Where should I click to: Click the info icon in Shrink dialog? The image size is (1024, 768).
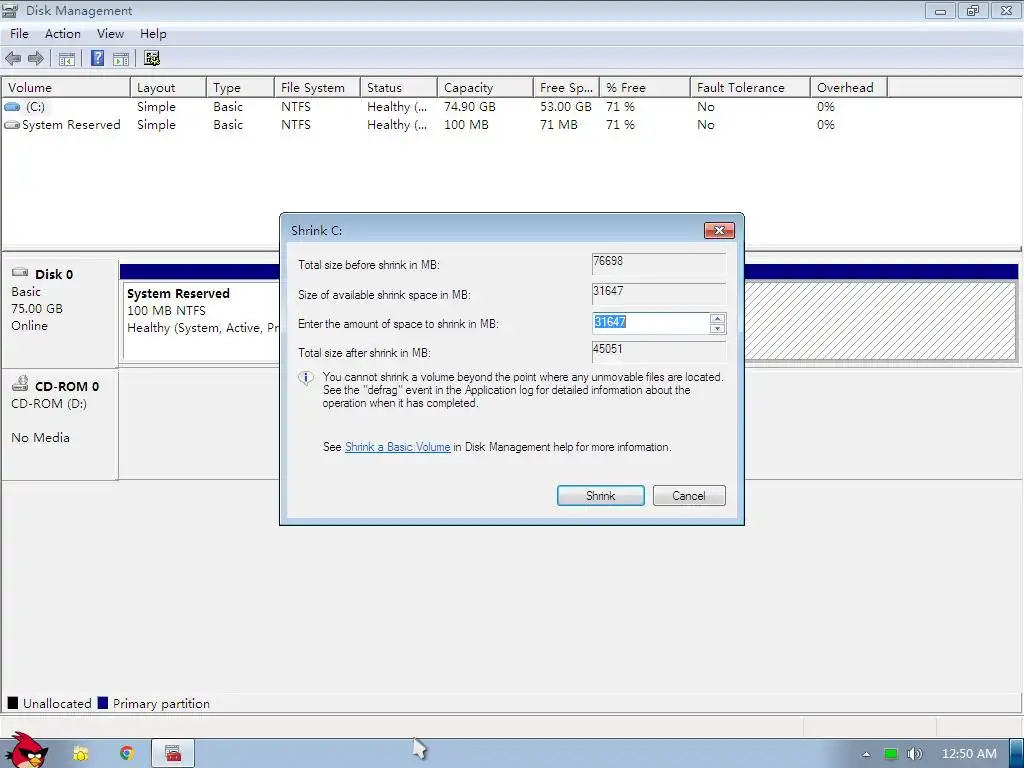click(x=306, y=378)
